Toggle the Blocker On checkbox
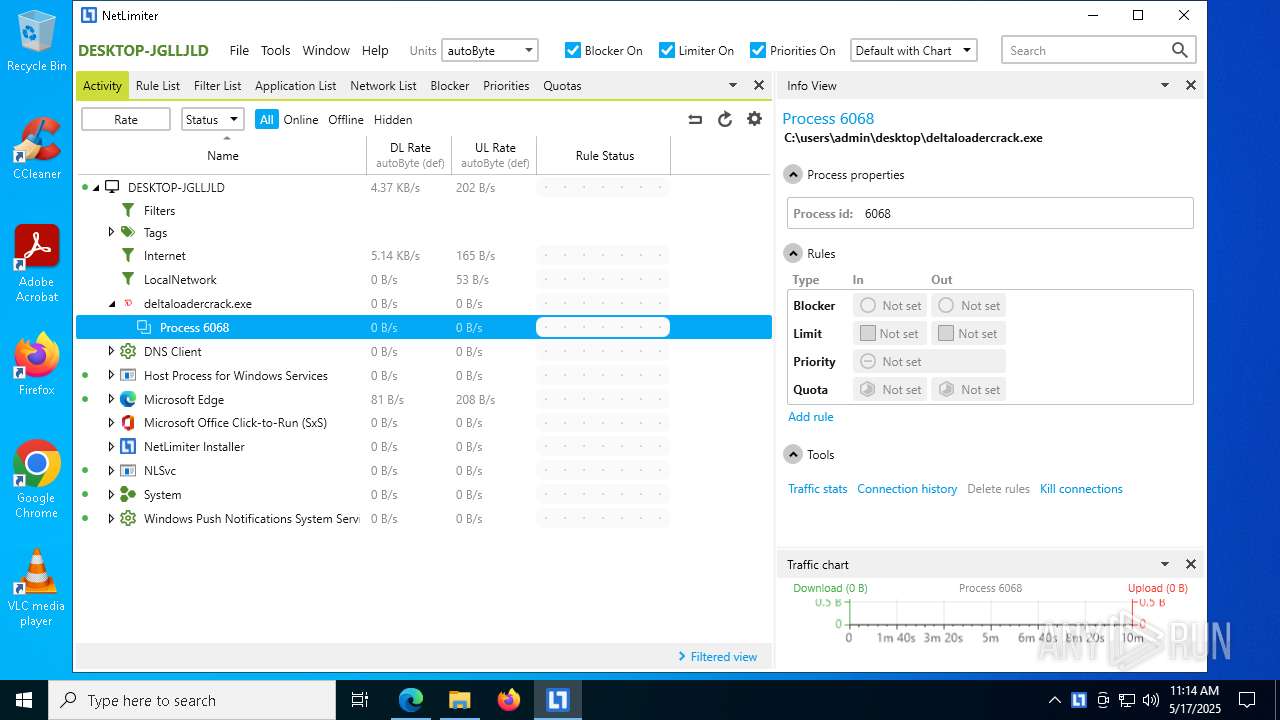This screenshot has height=720, width=1280. point(573,50)
